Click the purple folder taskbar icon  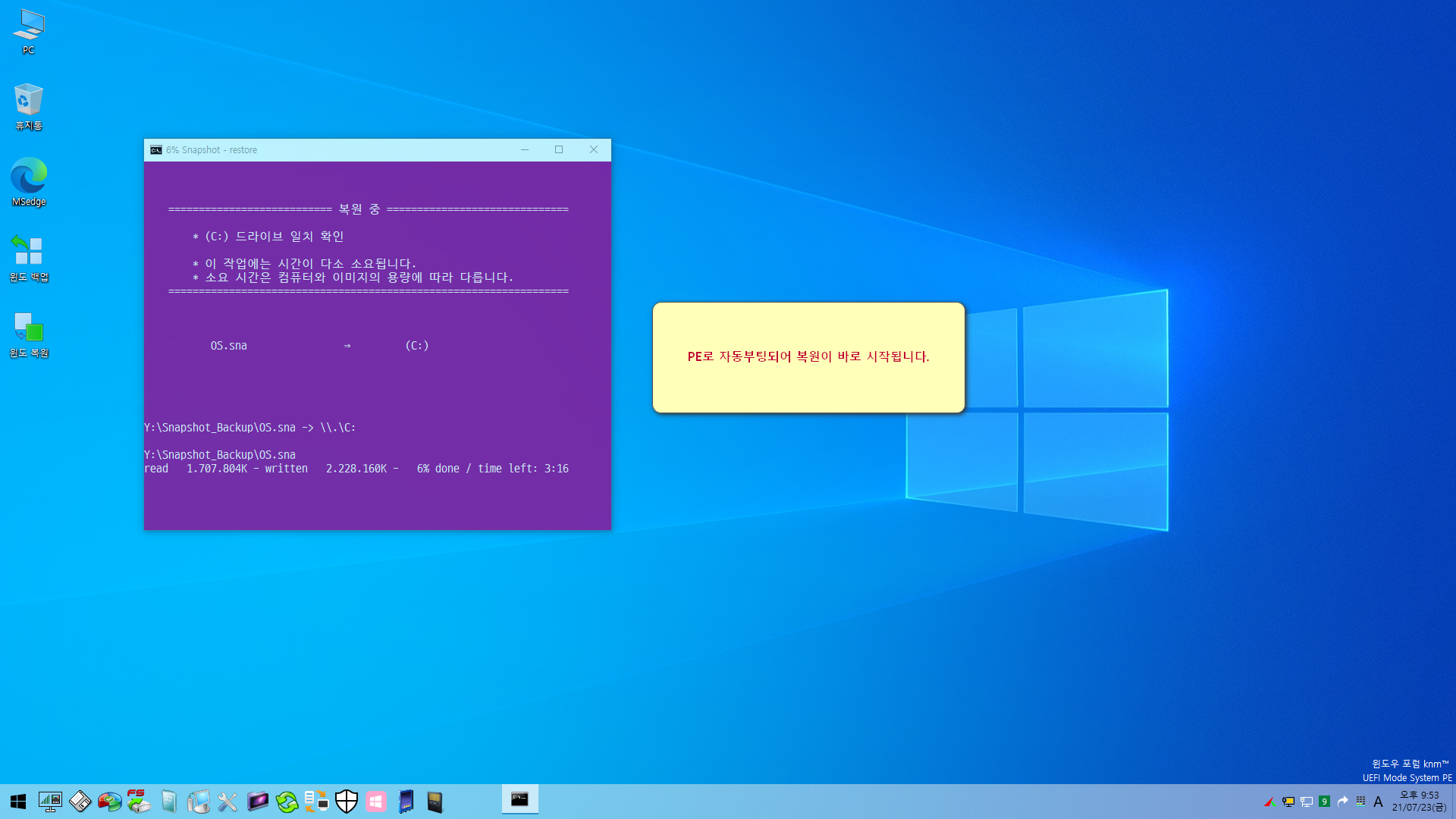pyautogui.click(x=257, y=802)
